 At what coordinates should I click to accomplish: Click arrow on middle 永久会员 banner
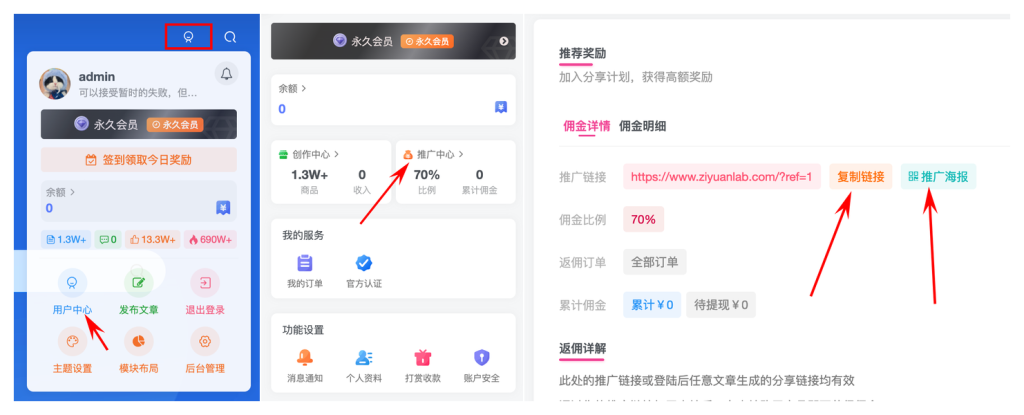(504, 41)
